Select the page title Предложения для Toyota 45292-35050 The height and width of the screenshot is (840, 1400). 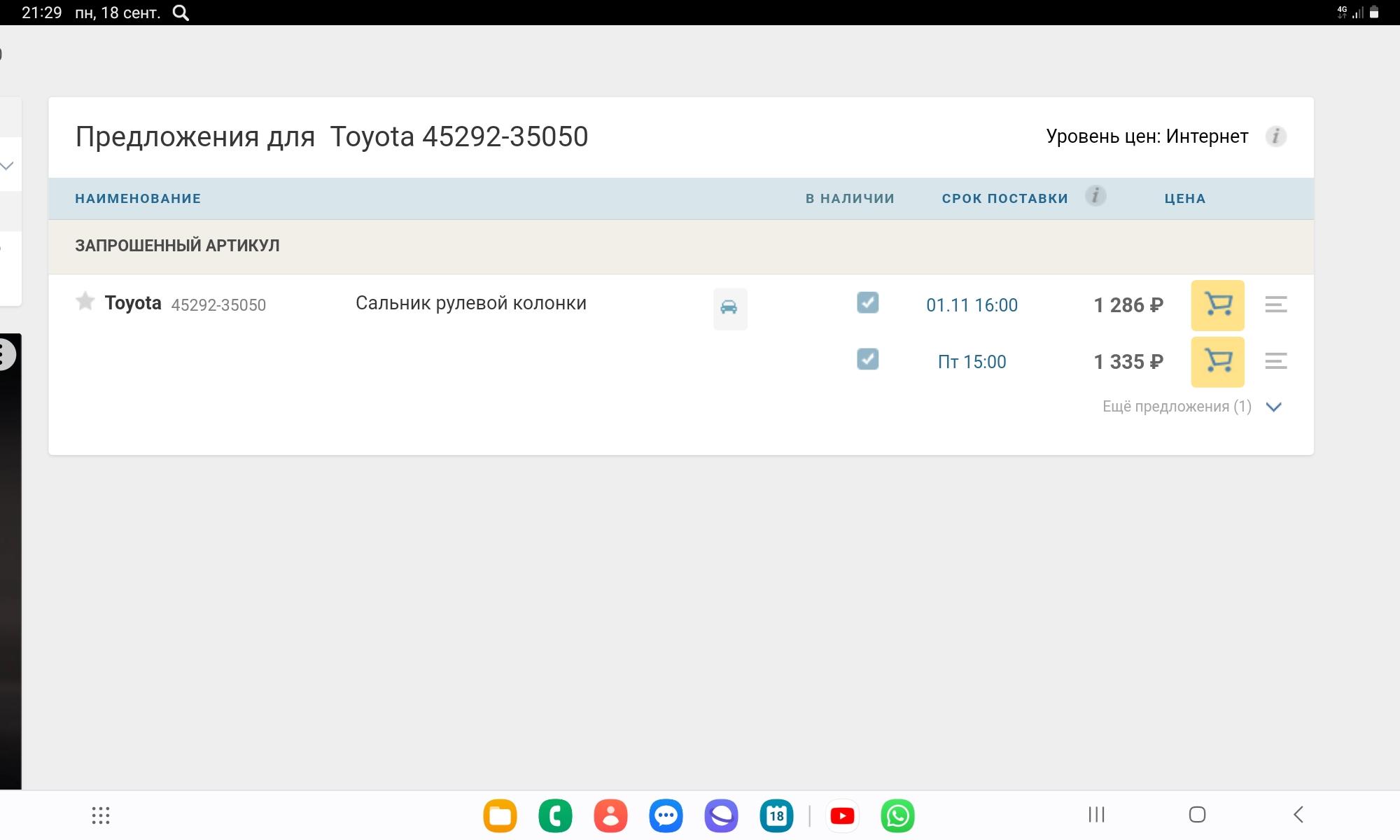pyautogui.click(x=332, y=136)
